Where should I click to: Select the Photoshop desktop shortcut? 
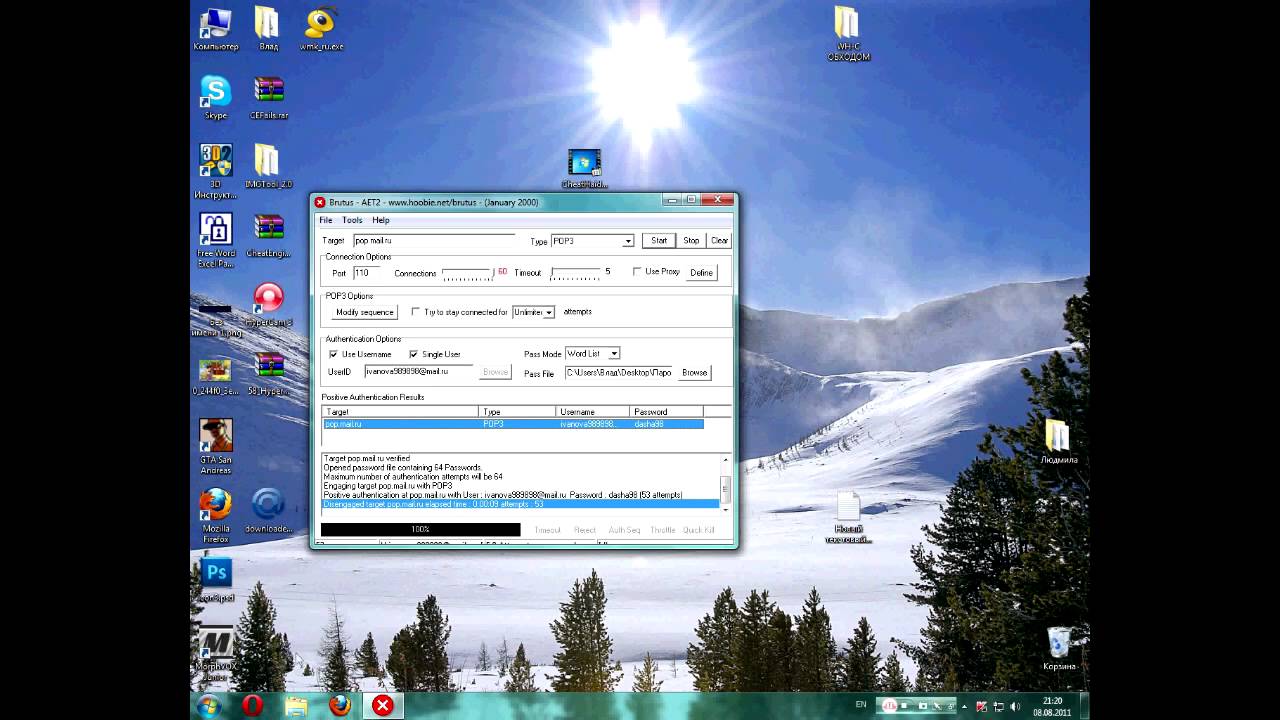216,580
